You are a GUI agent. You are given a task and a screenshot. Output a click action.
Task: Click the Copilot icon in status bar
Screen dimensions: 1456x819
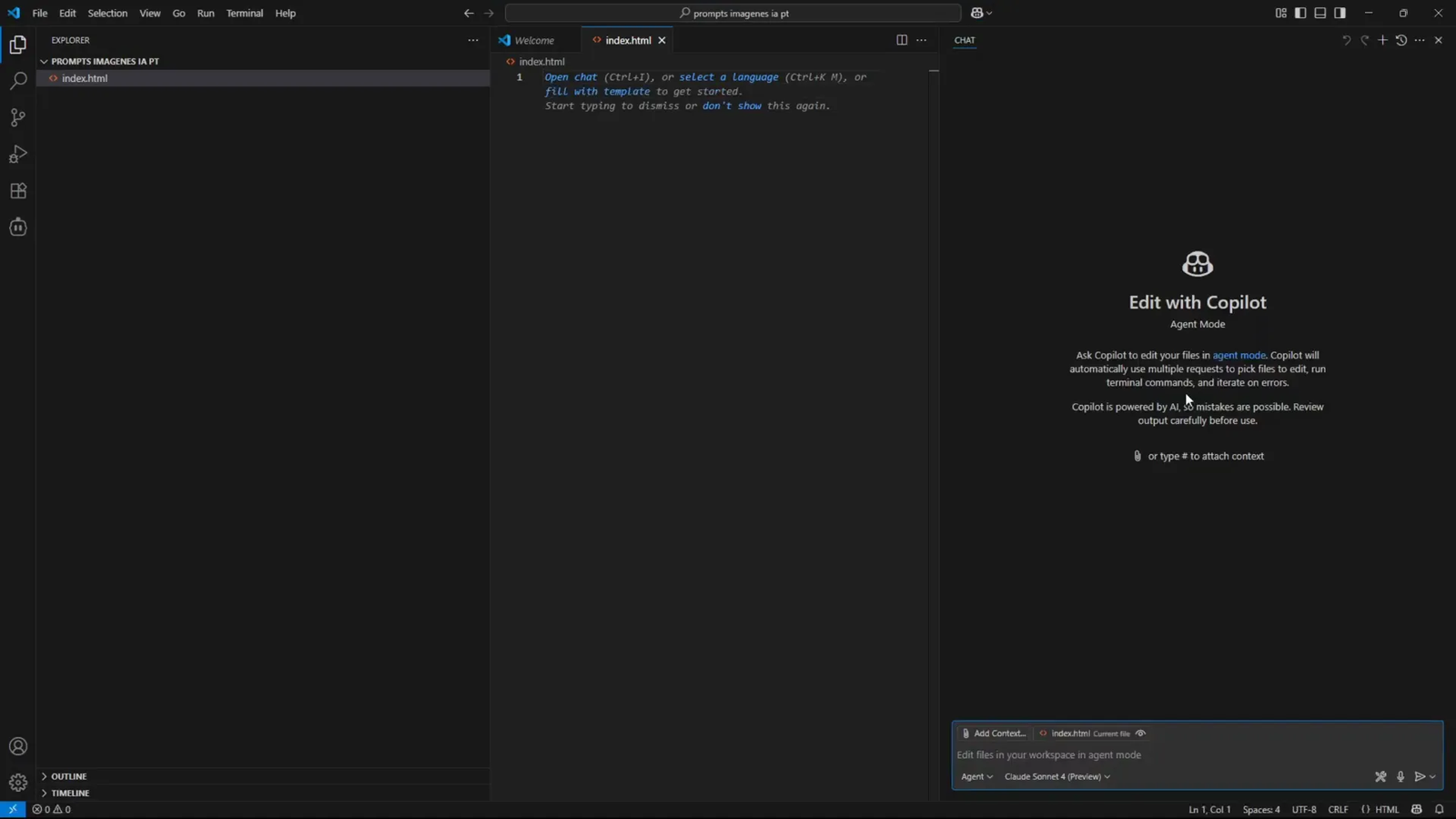pos(1417,809)
